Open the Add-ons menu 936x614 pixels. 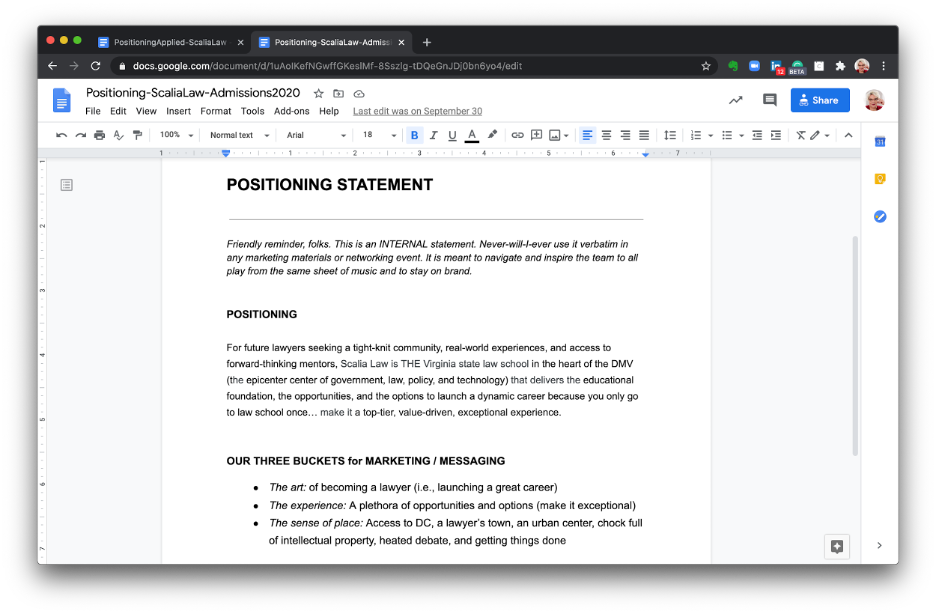coord(291,111)
